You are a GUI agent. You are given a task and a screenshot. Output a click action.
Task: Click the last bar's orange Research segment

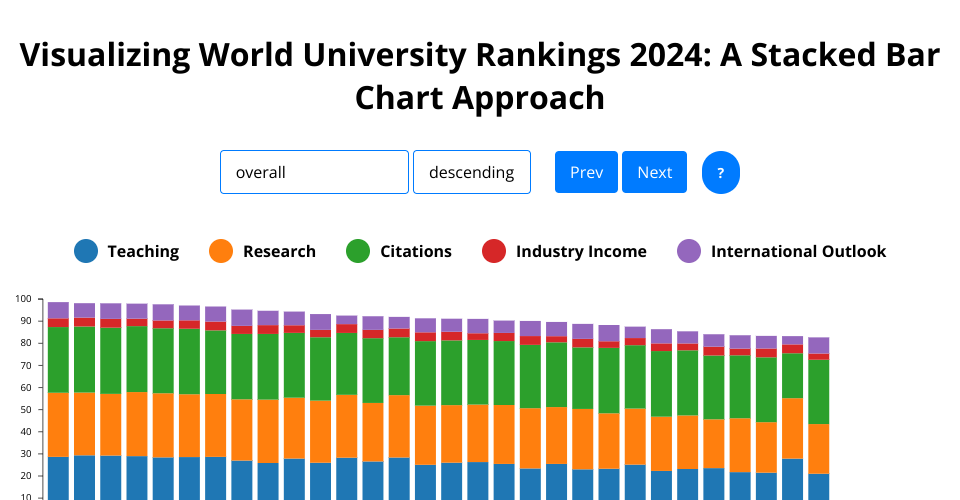click(819, 448)
